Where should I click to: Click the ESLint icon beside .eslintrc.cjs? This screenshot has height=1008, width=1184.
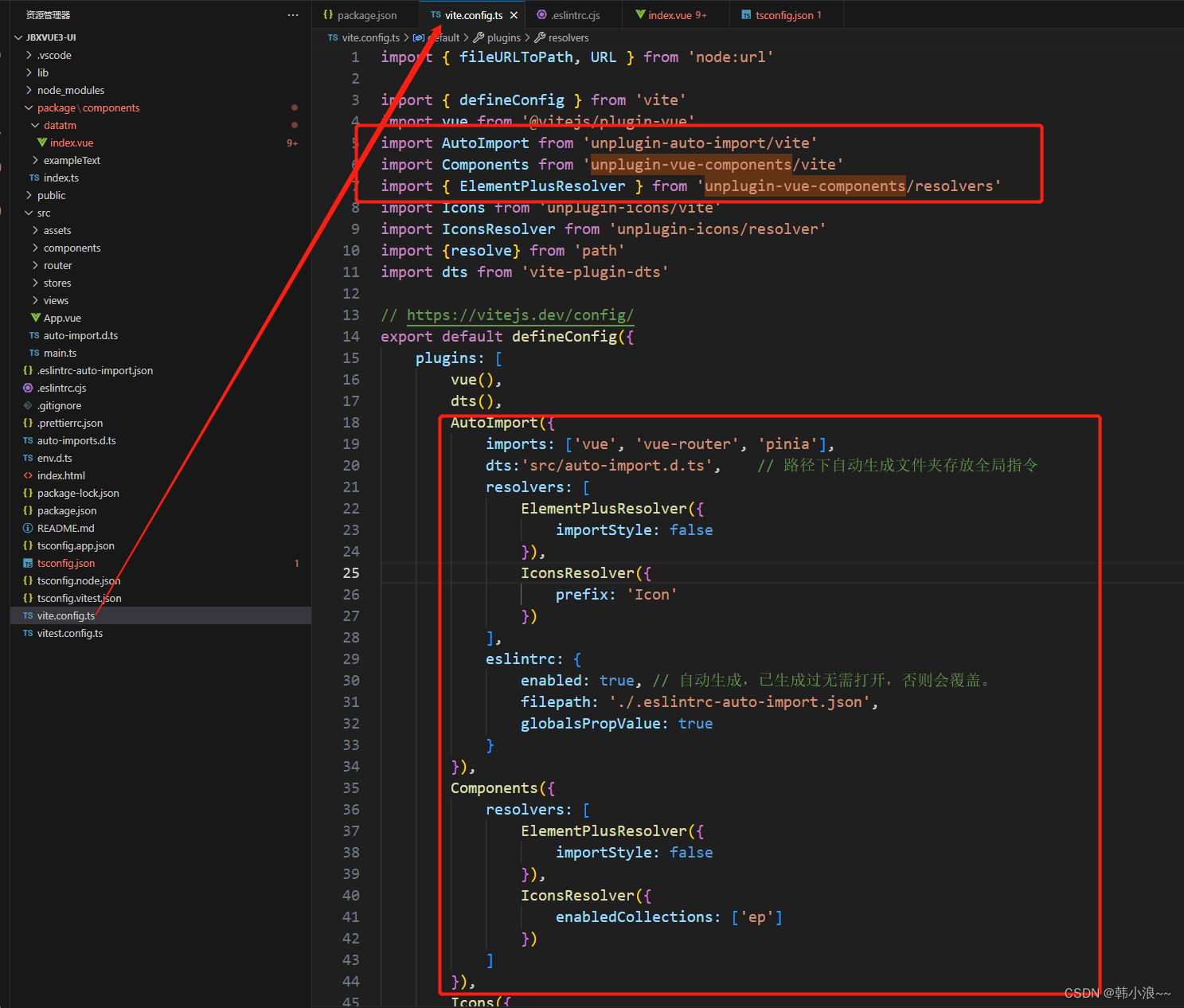coord(28,388)
